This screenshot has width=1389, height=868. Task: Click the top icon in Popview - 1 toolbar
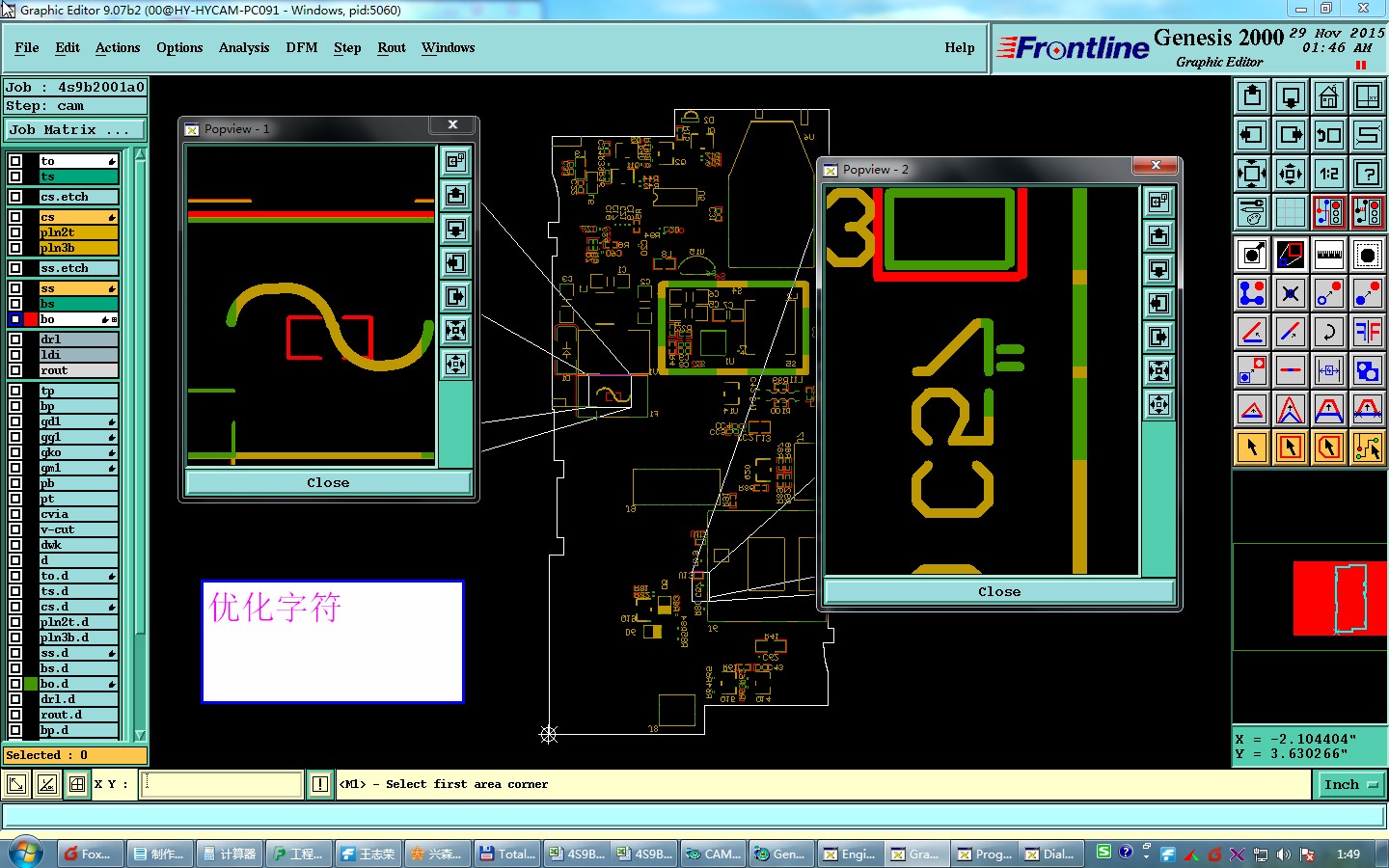coord(456,161)
